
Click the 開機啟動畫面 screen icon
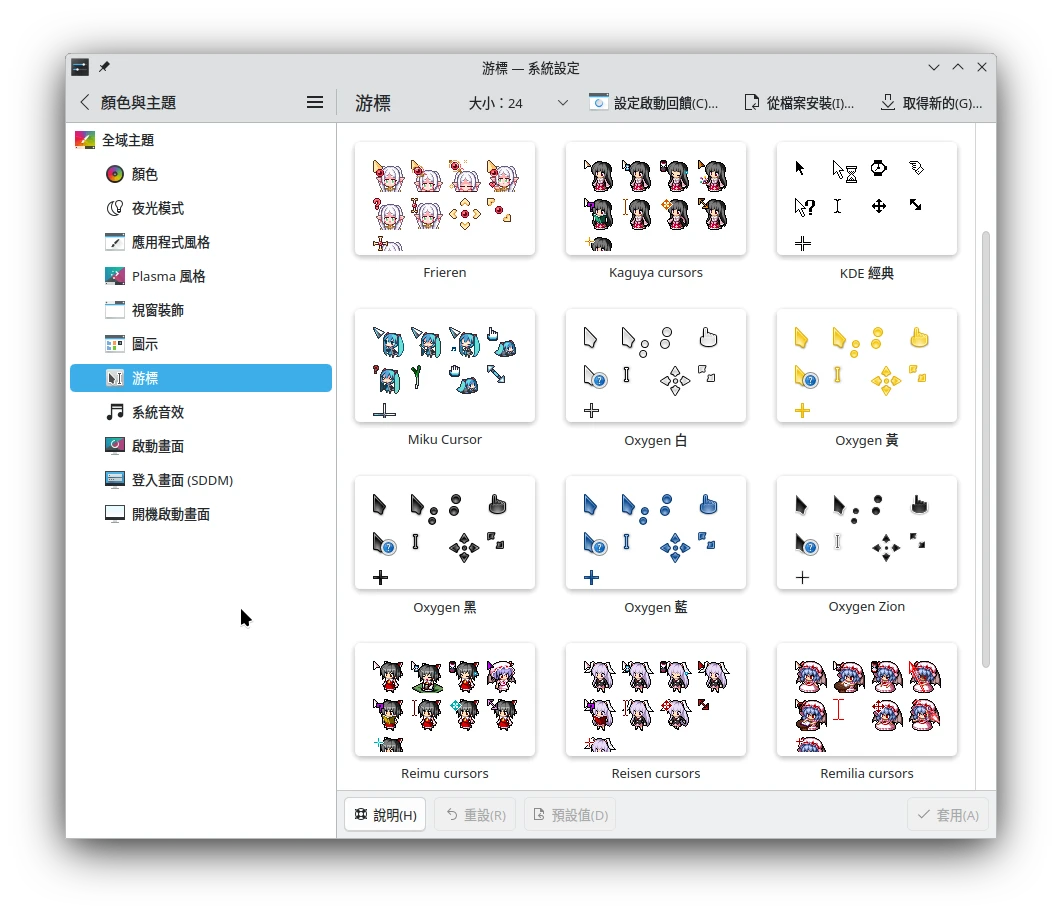coord(115,514)
